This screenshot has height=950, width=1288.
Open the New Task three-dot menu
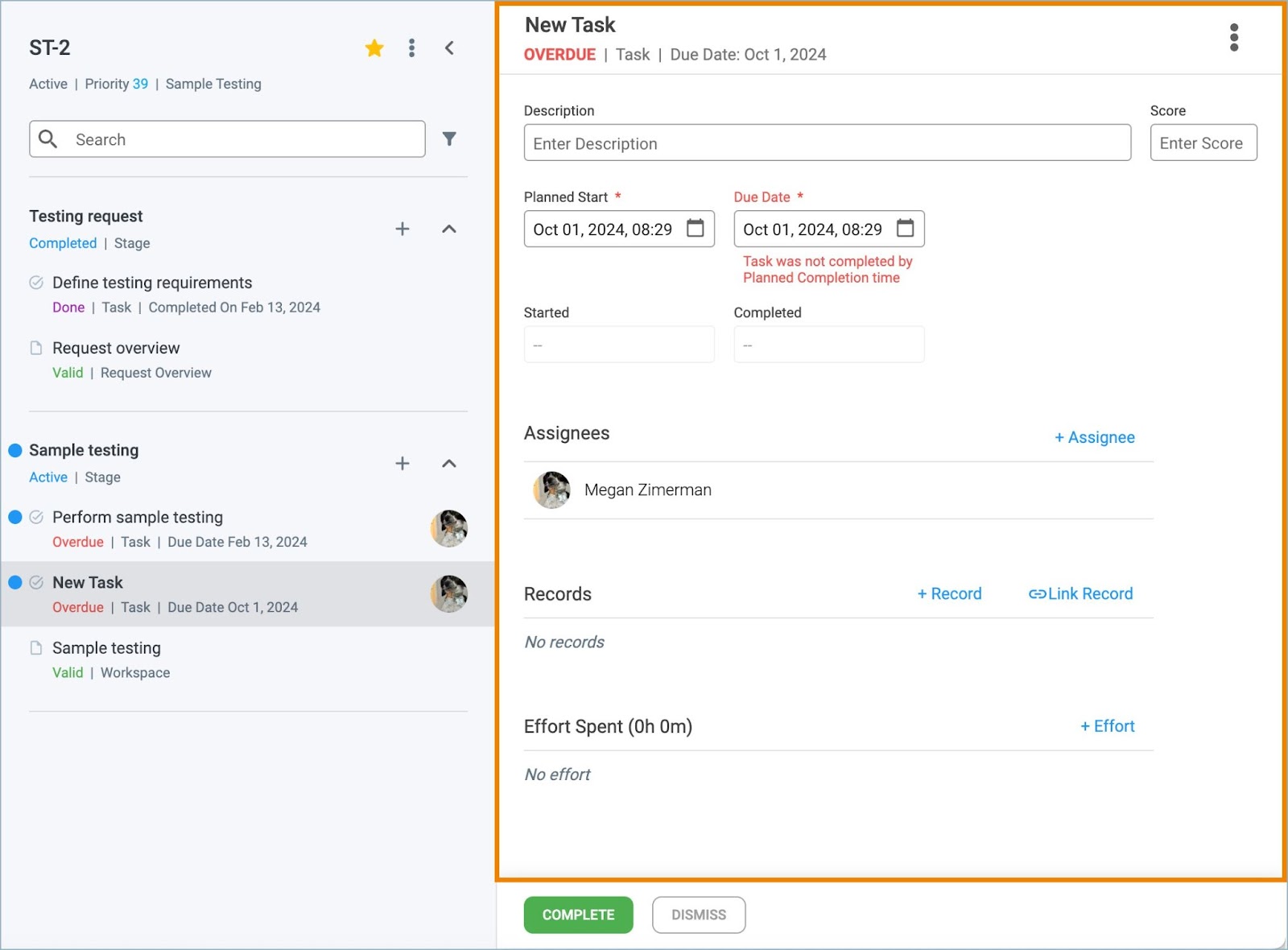(x=1234, y=37)
